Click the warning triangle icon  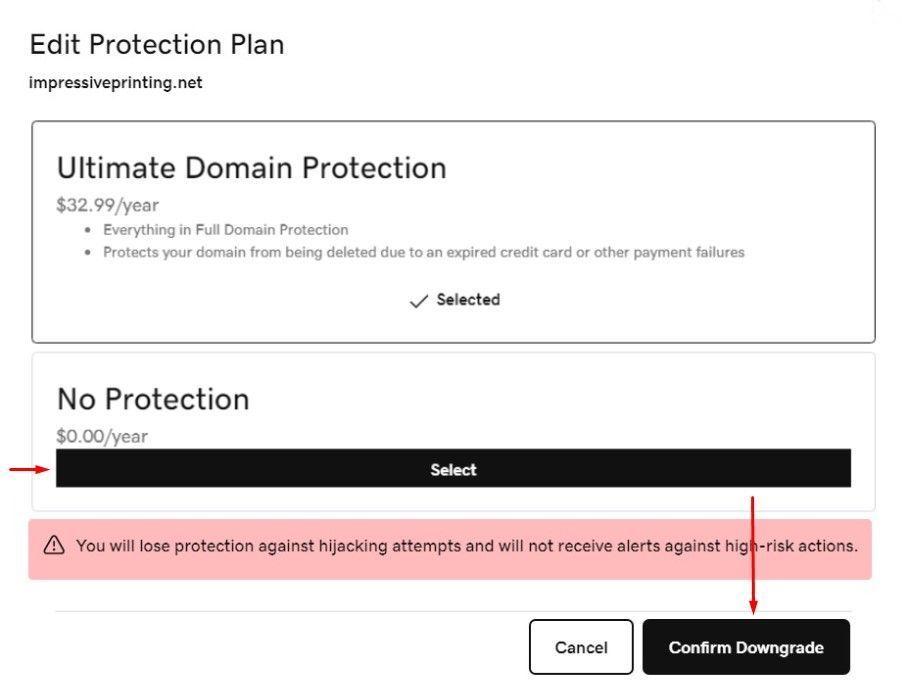coord(54,545)
